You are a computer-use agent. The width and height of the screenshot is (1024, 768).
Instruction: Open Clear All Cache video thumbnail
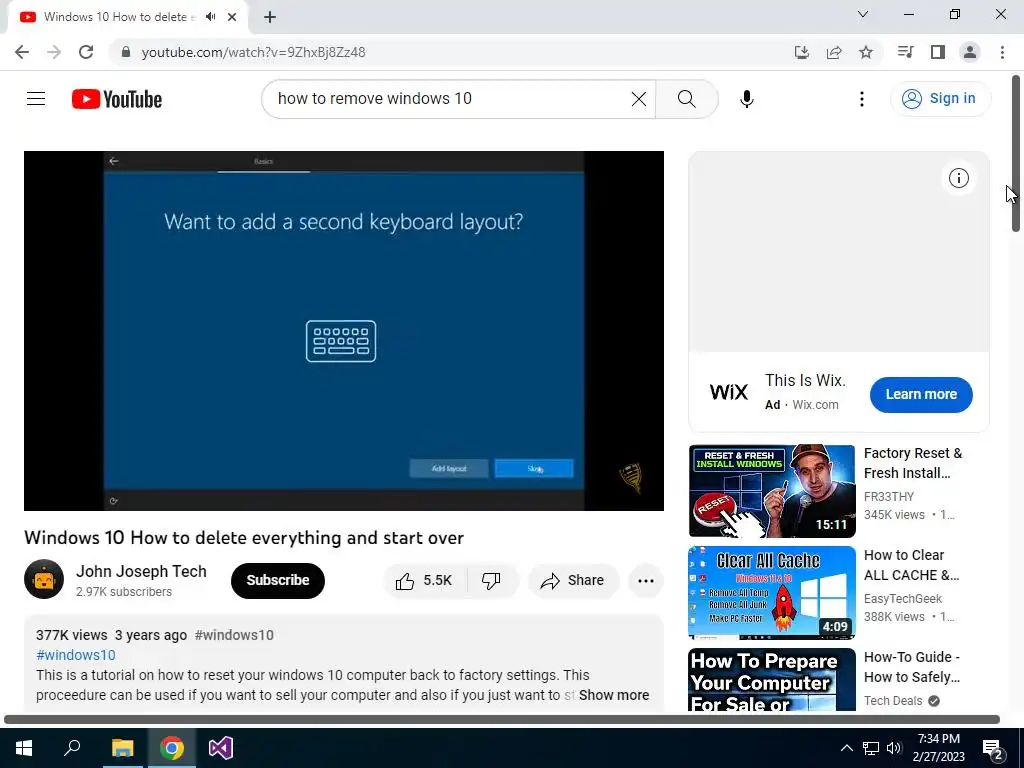pyautogui.click(x=772, y=592)
